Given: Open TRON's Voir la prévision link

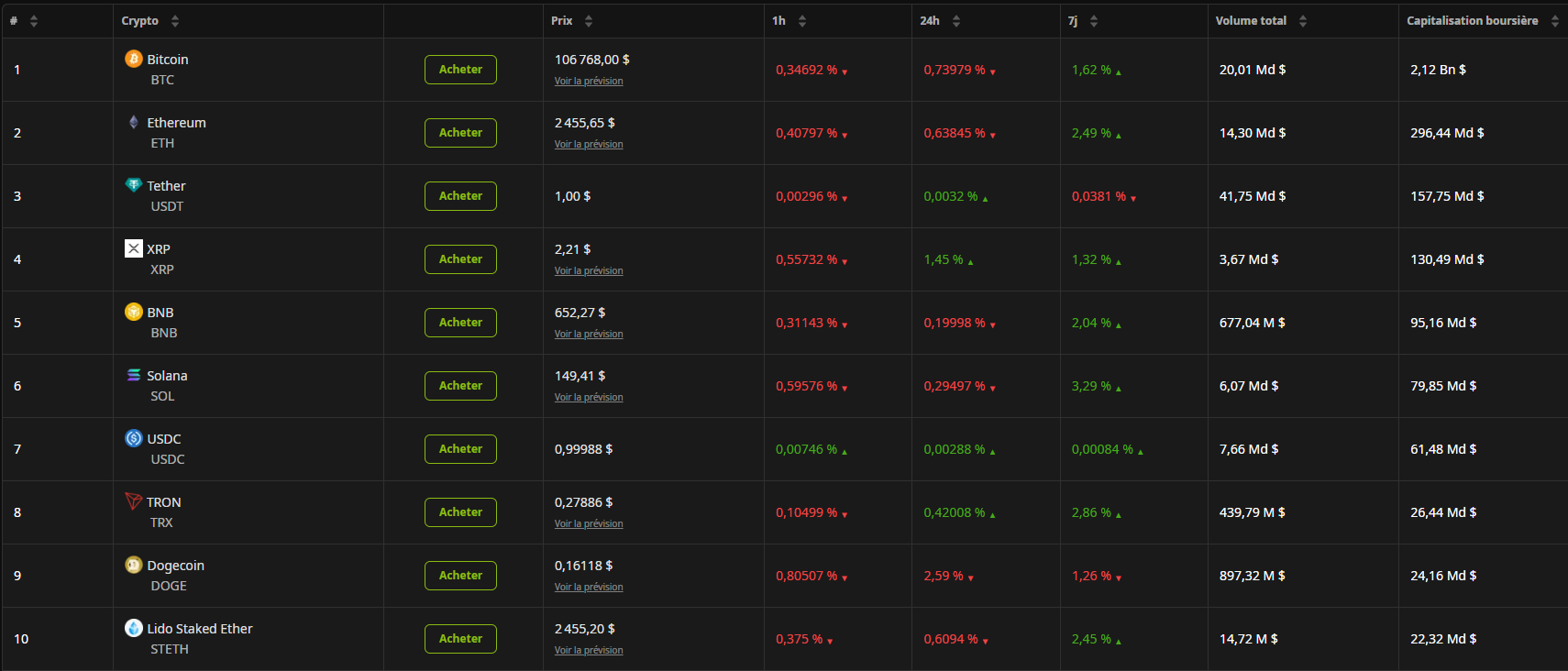Looking at the screenshot, I should click(x=589, y=523).
